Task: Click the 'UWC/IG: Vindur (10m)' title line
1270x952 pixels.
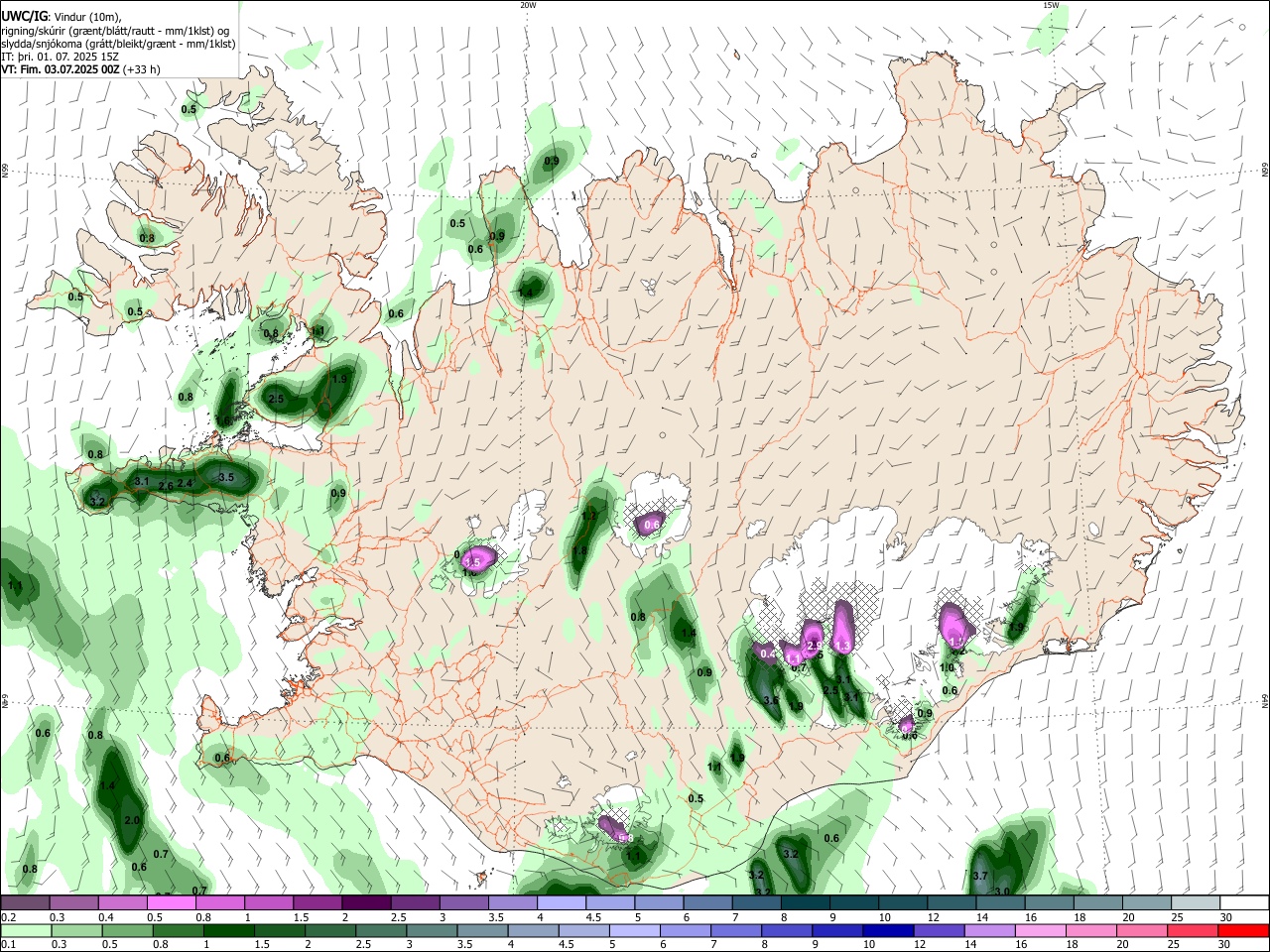Action: pos(63,17)
